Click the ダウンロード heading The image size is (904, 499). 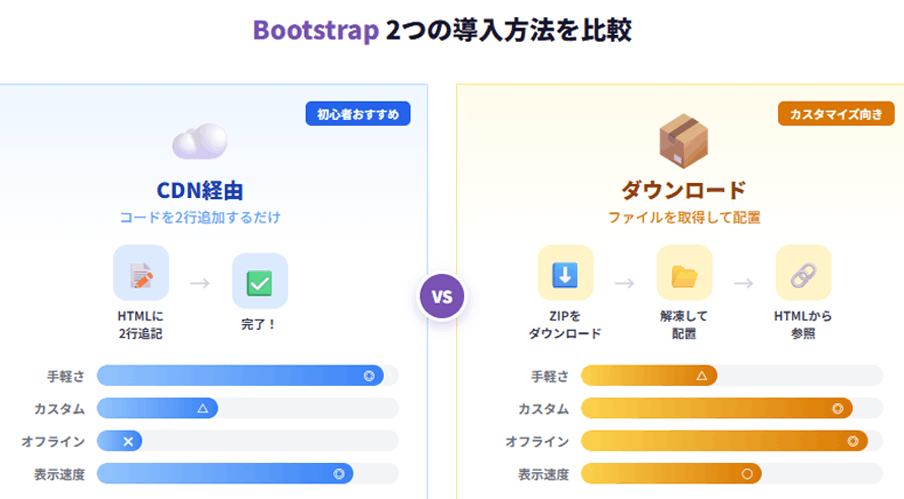(684, 189)
